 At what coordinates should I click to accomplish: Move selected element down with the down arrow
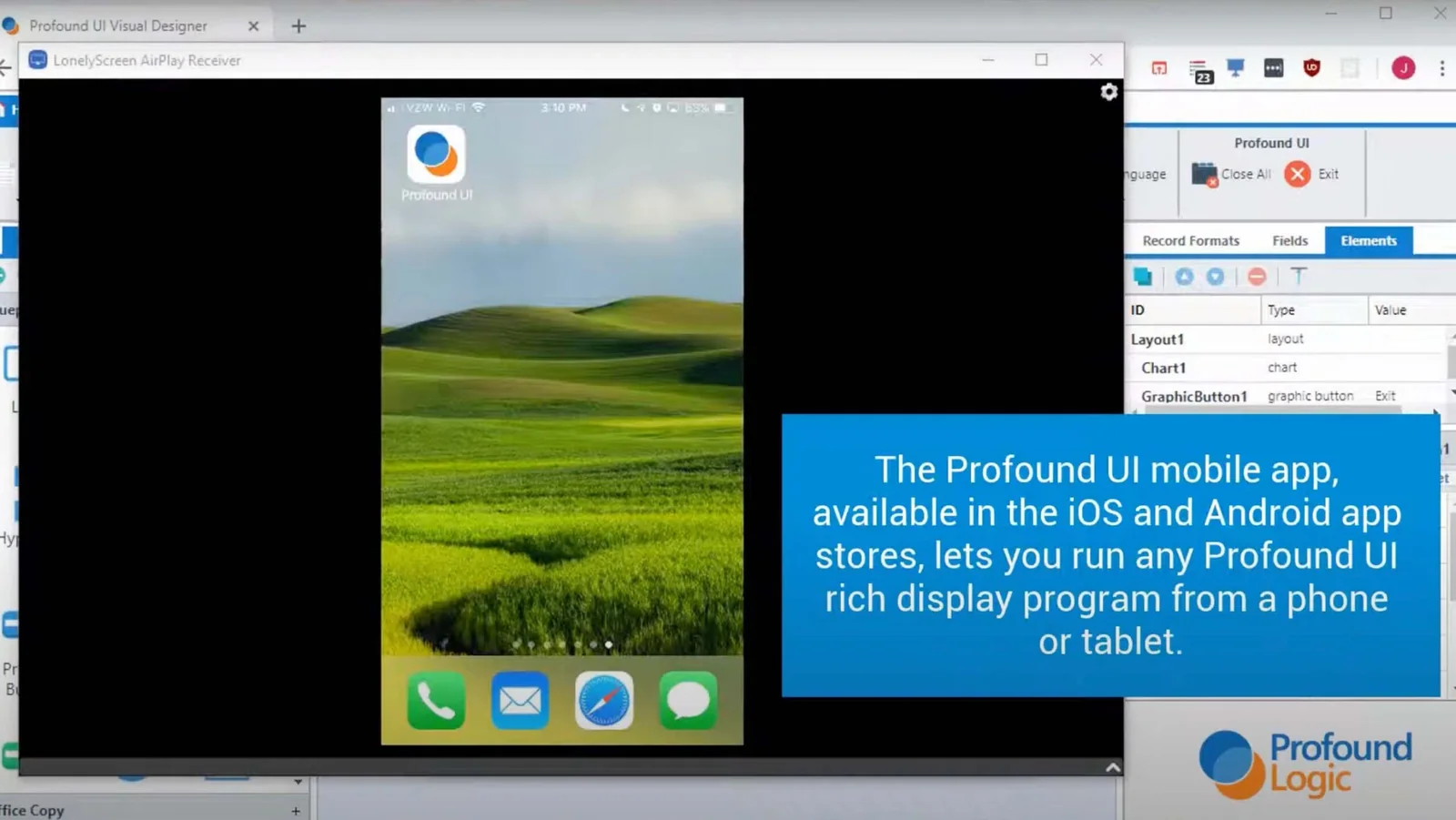tap(1216, 277)
